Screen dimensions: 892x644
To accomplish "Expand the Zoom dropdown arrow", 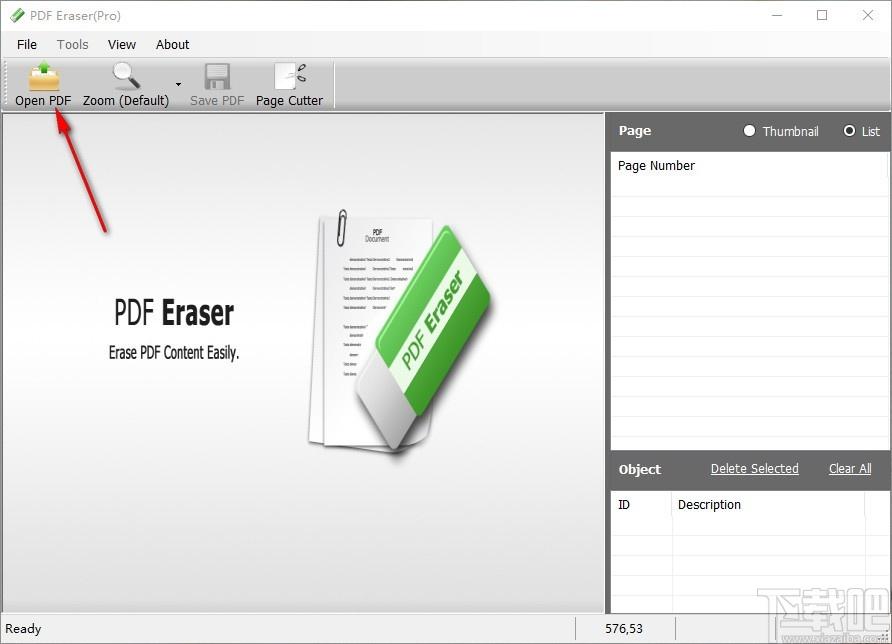I will 178,84.
